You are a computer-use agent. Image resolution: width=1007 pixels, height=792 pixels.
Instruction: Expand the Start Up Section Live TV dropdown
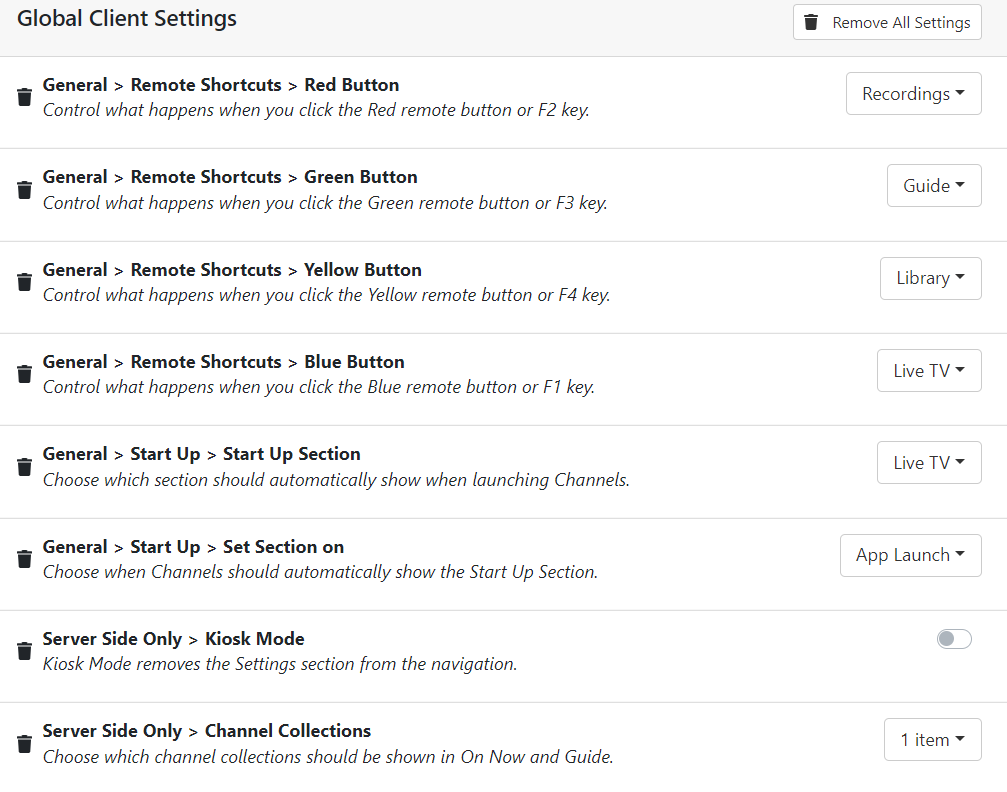click(x=928, y=463)
